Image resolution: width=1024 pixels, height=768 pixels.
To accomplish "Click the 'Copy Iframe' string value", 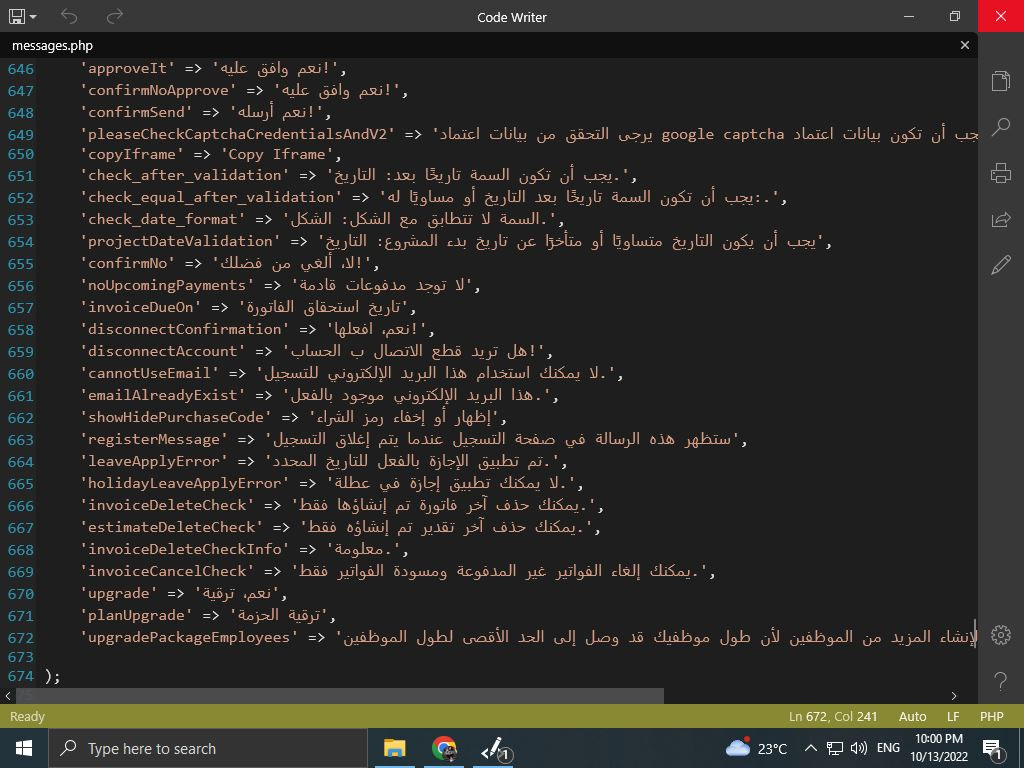I will 277,154.
